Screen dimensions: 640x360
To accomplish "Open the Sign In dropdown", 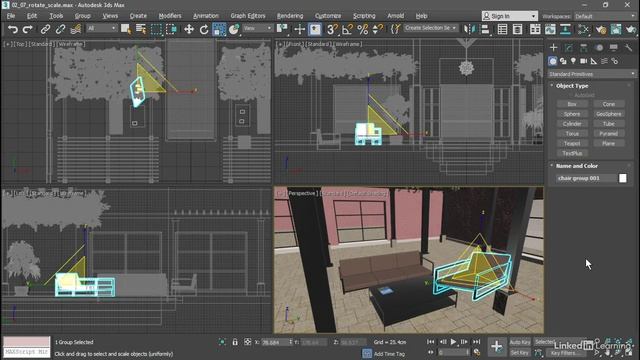I will (x=509, y=16).
